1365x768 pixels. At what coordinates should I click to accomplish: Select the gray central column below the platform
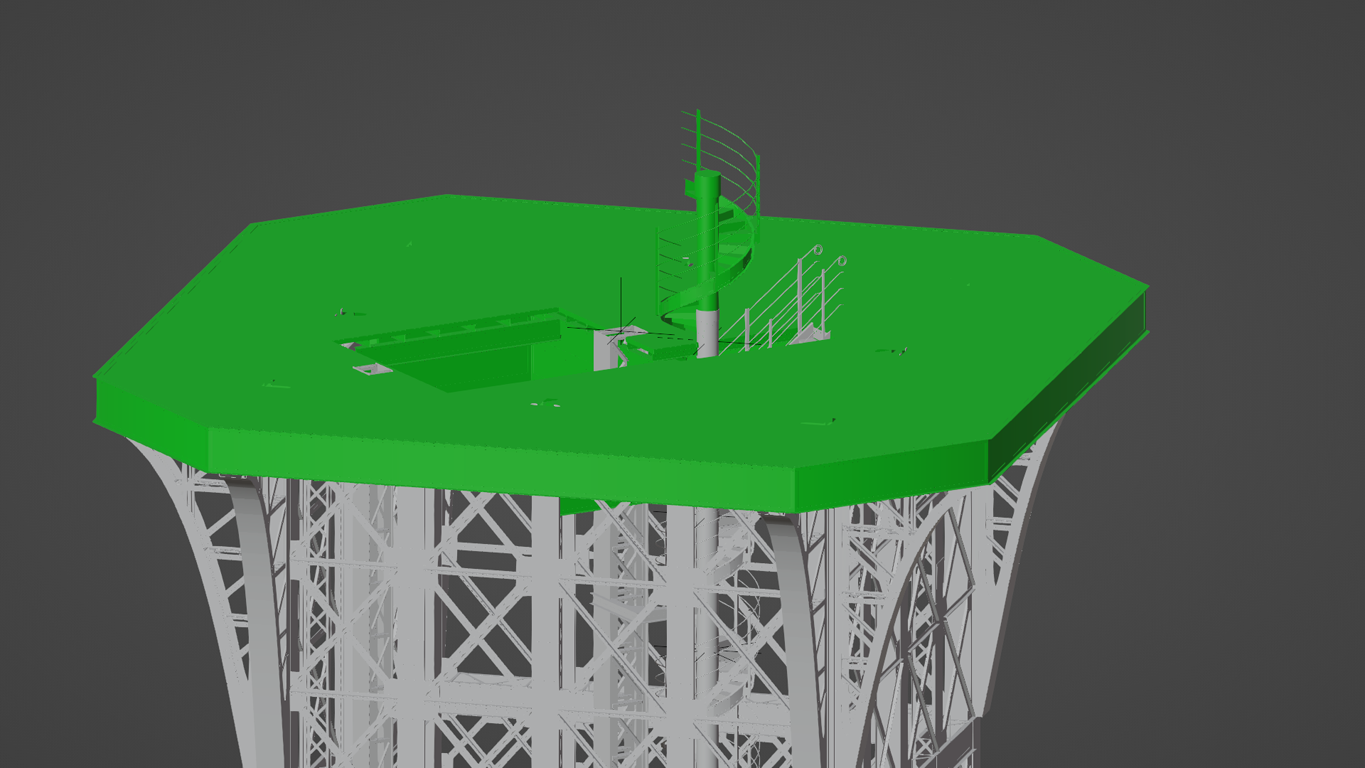706,620
